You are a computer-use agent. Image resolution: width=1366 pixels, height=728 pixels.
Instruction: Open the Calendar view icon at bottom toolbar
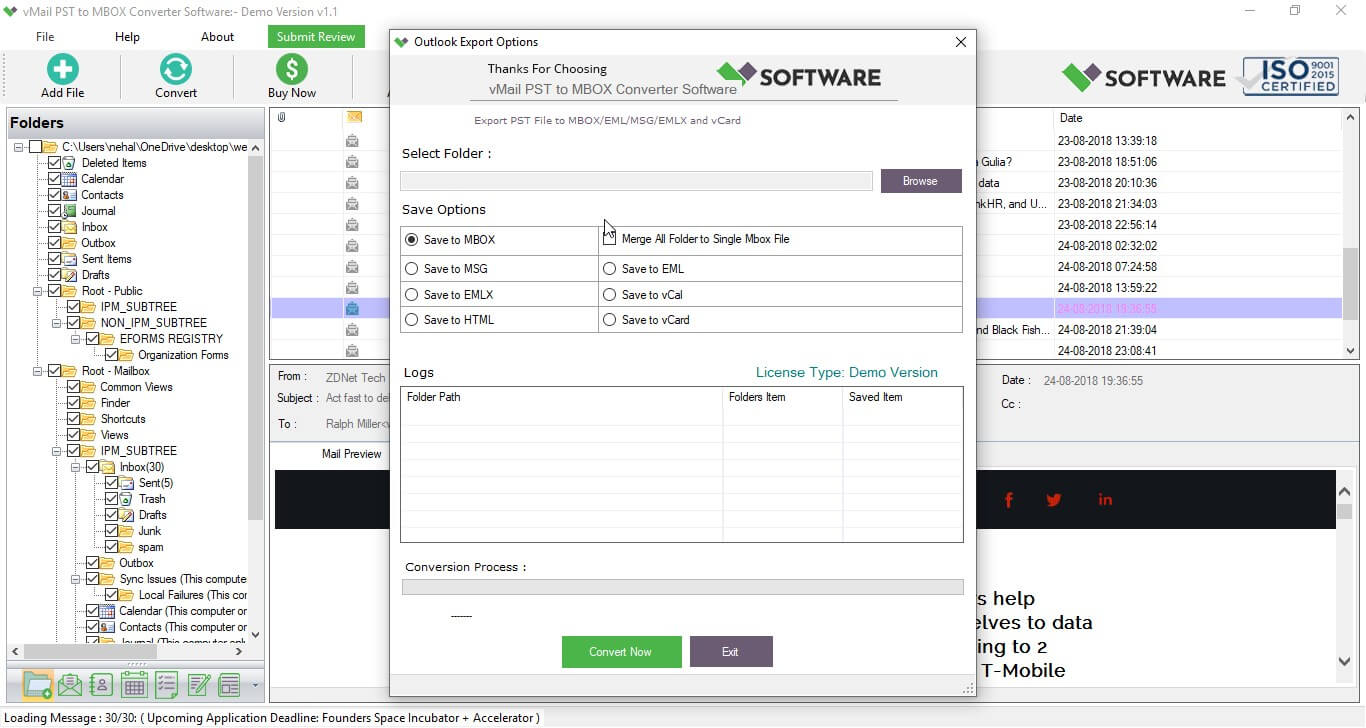[133, 685]
